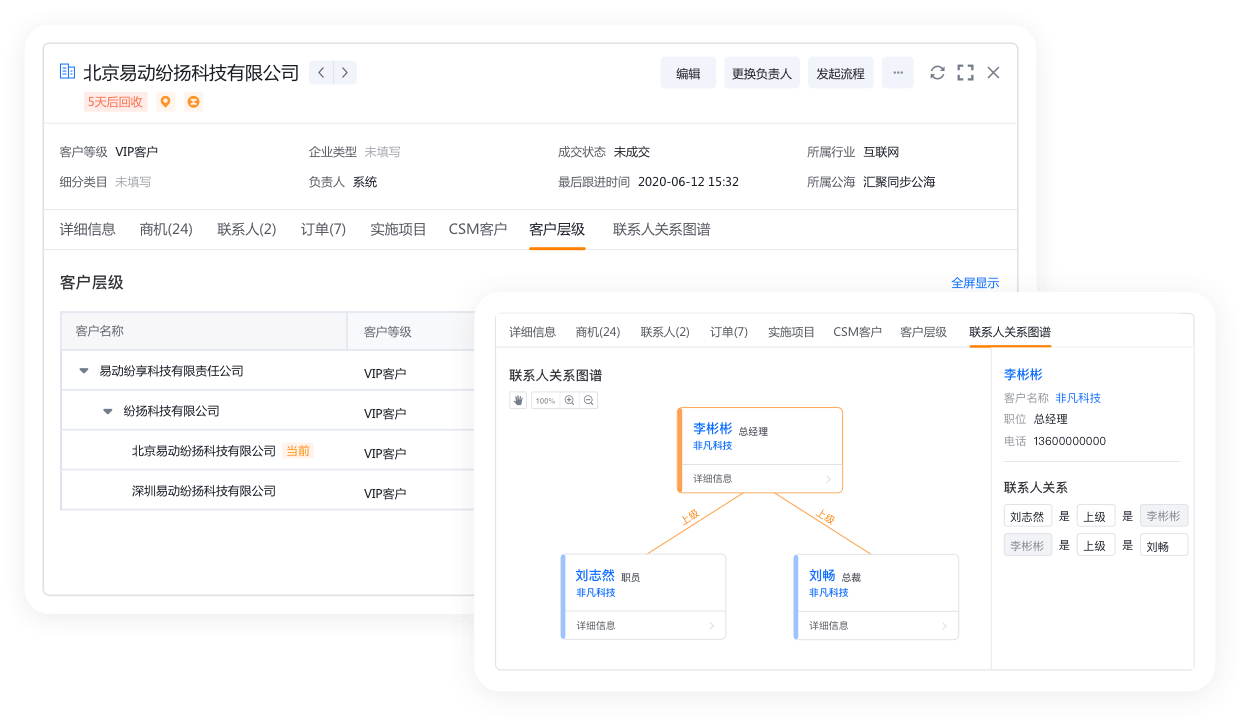Viewport: 1248px width, 720px height.
Task: Click the 非凡科技 customer name link in side panel
Action: coord(1078,398)
